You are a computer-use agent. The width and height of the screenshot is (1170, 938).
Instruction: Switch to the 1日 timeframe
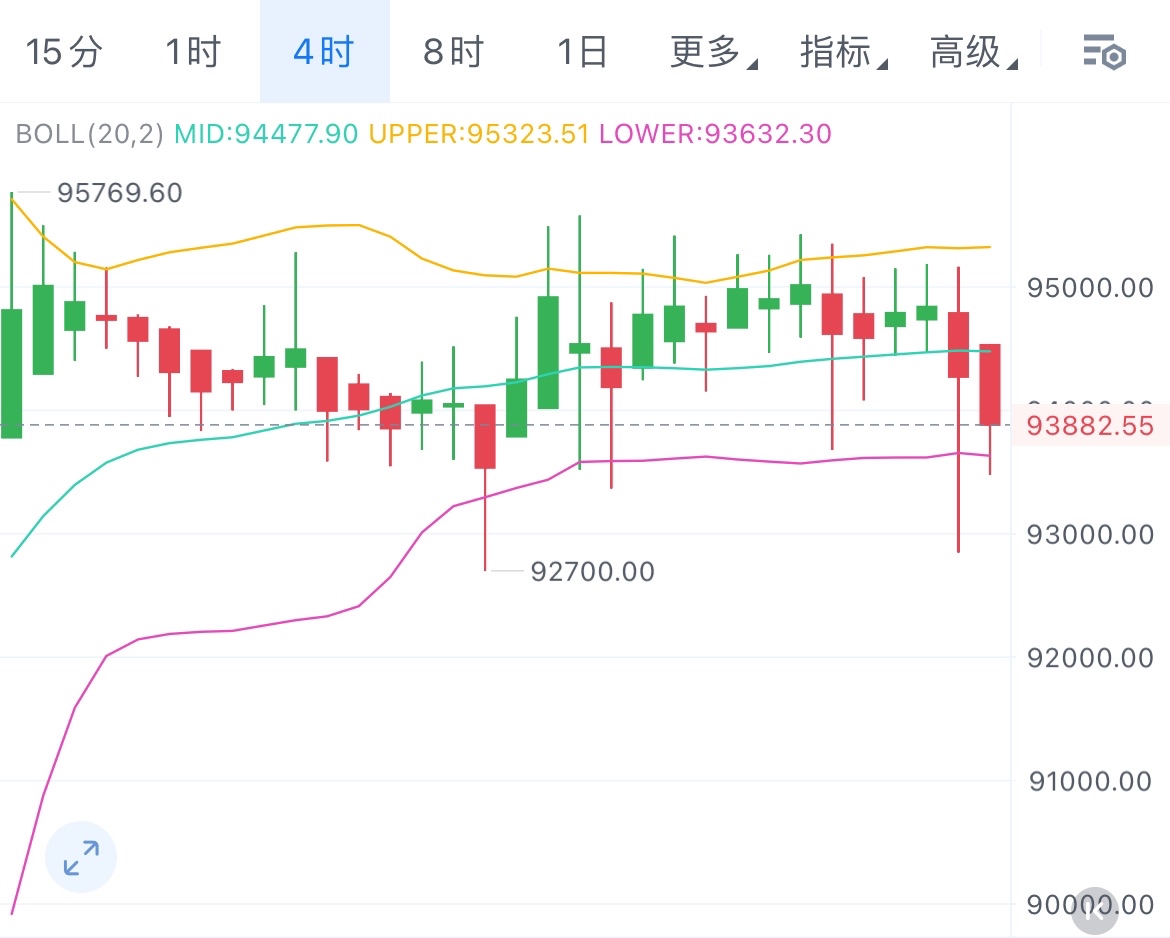[x=582, y=52]
